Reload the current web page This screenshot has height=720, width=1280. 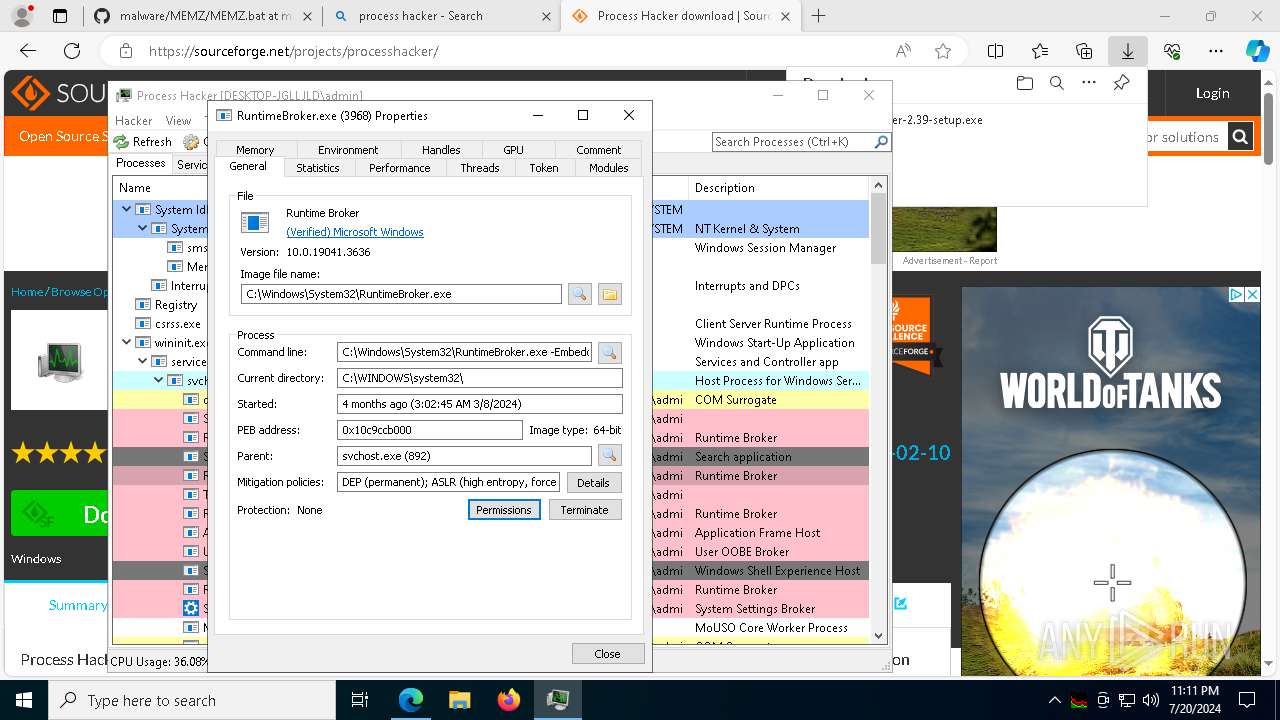pos(72,51)
